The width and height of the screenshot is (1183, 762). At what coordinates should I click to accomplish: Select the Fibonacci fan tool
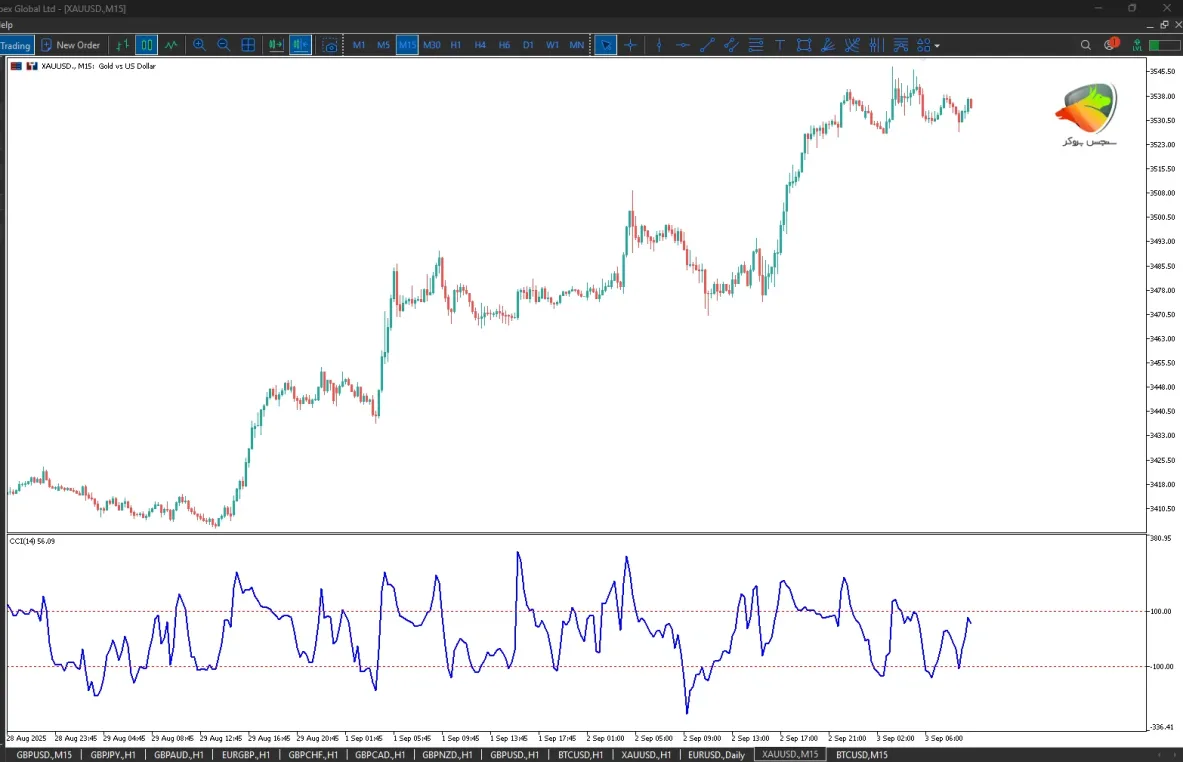pyautogui.click(x=828, y=45)
